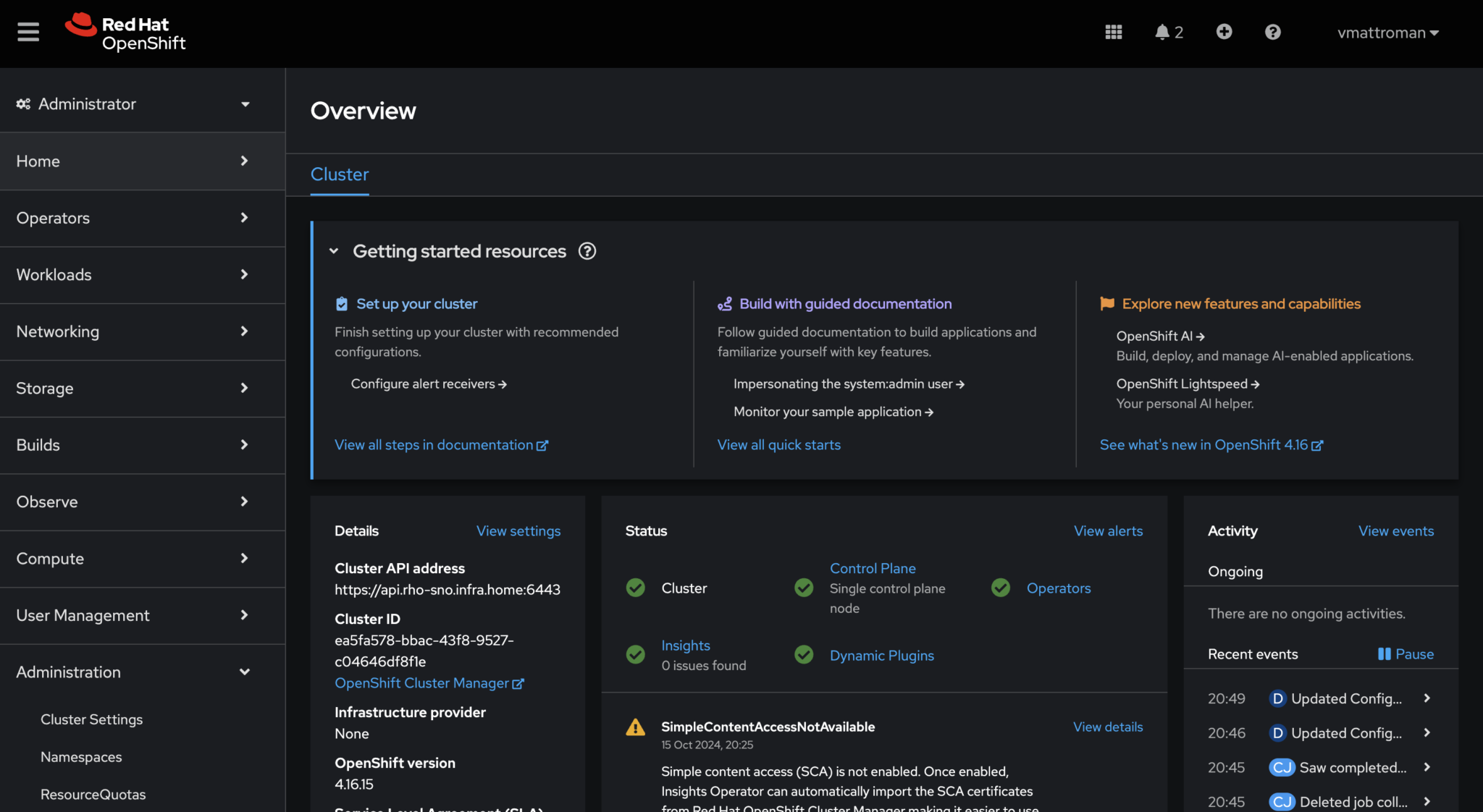1483x812 pixels.
Task: Open the application launcher grid icon
Action: [x=1113, y=32]
